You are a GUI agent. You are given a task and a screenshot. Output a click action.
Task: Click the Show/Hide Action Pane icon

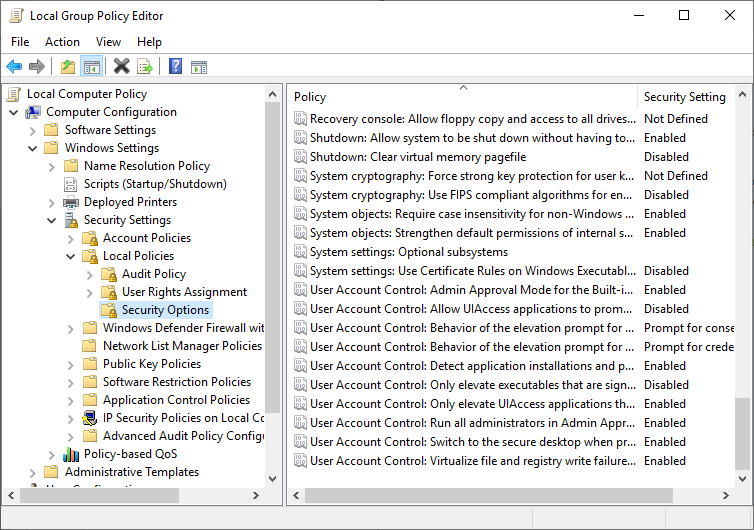click(x=199, y=67)
